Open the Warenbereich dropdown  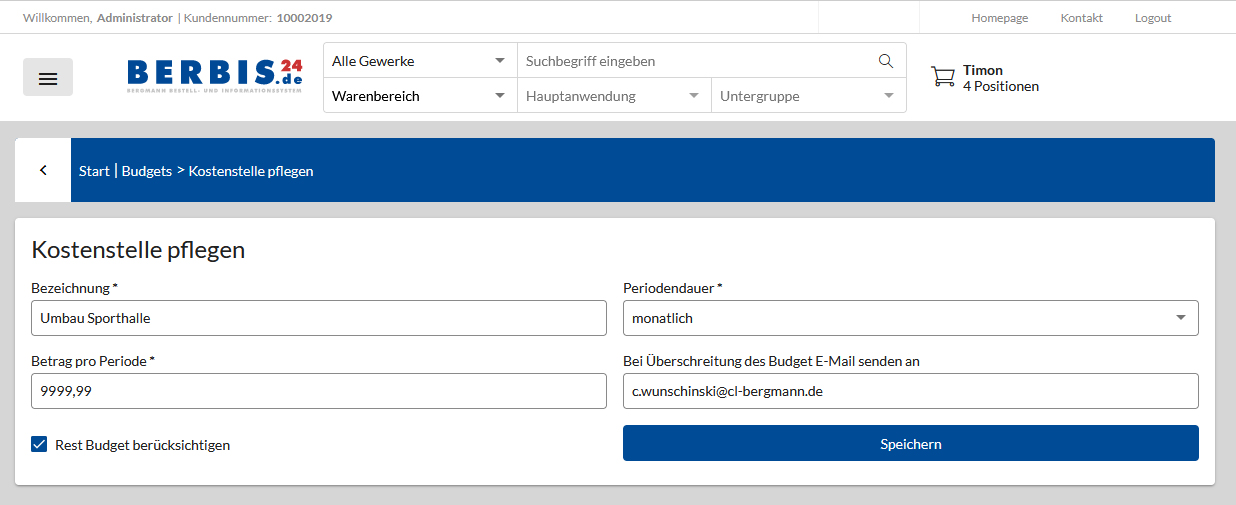420,96
